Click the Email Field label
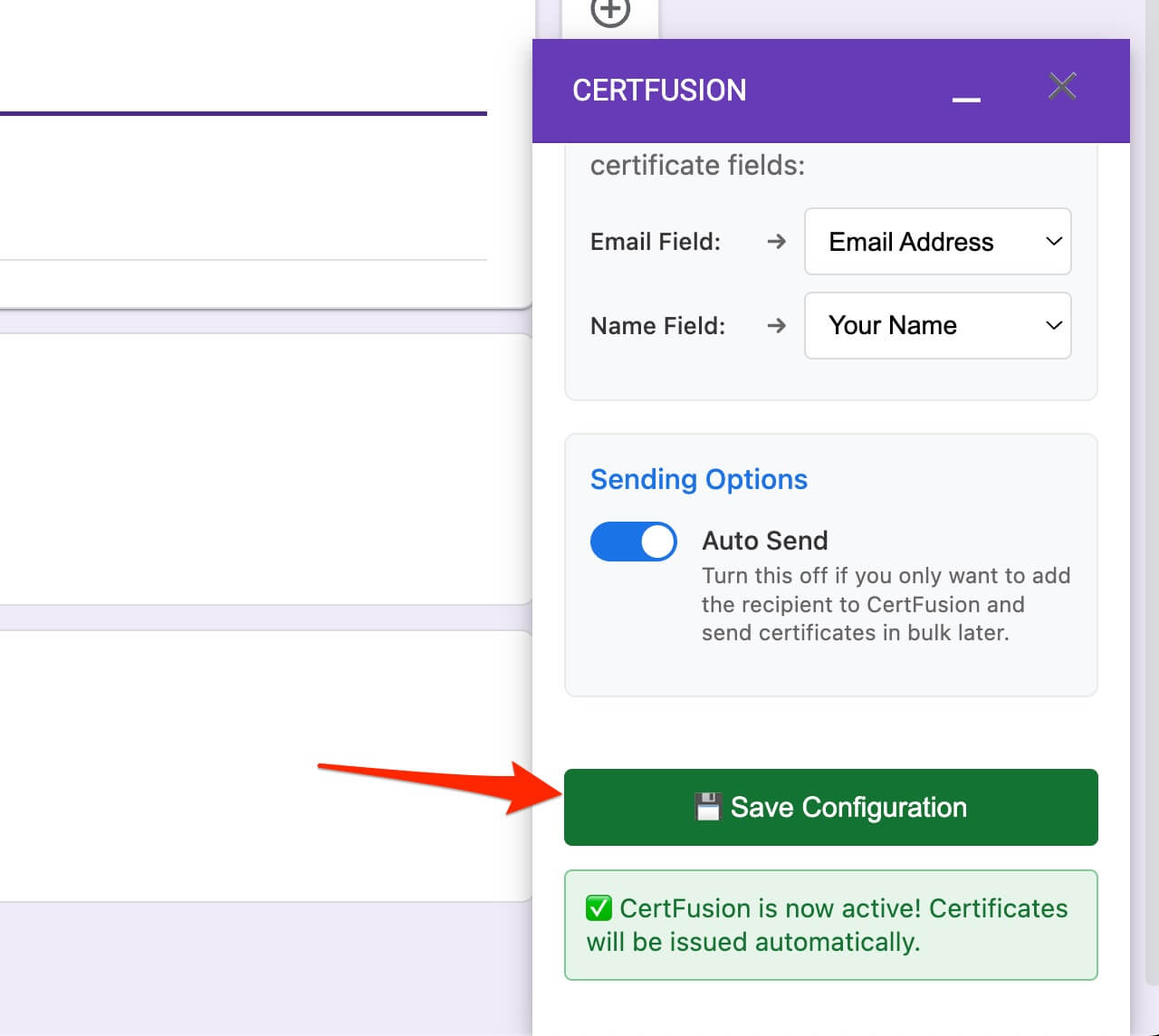The image size is (1159, 1036). point(655,242)
